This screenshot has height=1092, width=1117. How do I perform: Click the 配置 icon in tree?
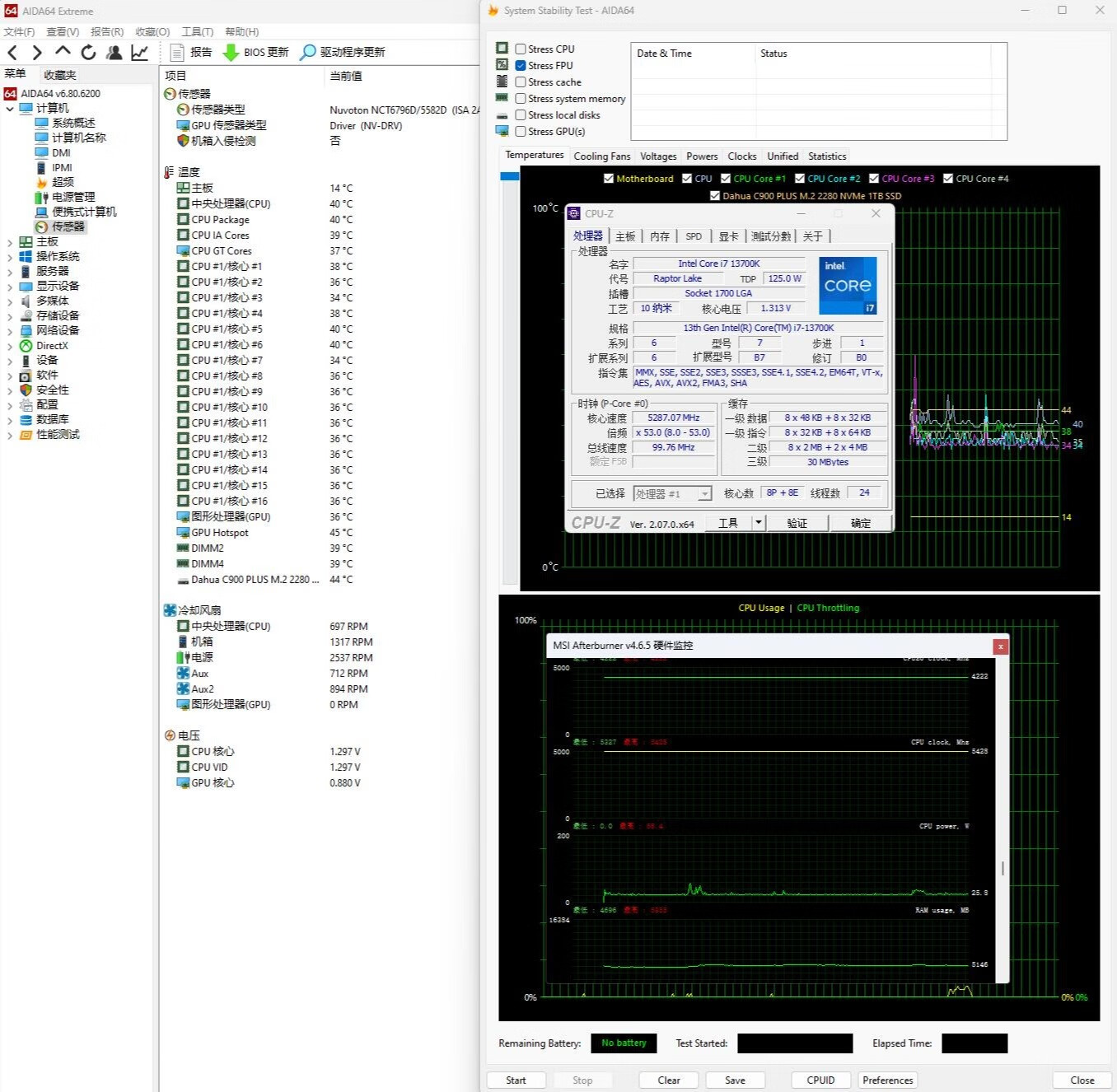pos(26,404)
